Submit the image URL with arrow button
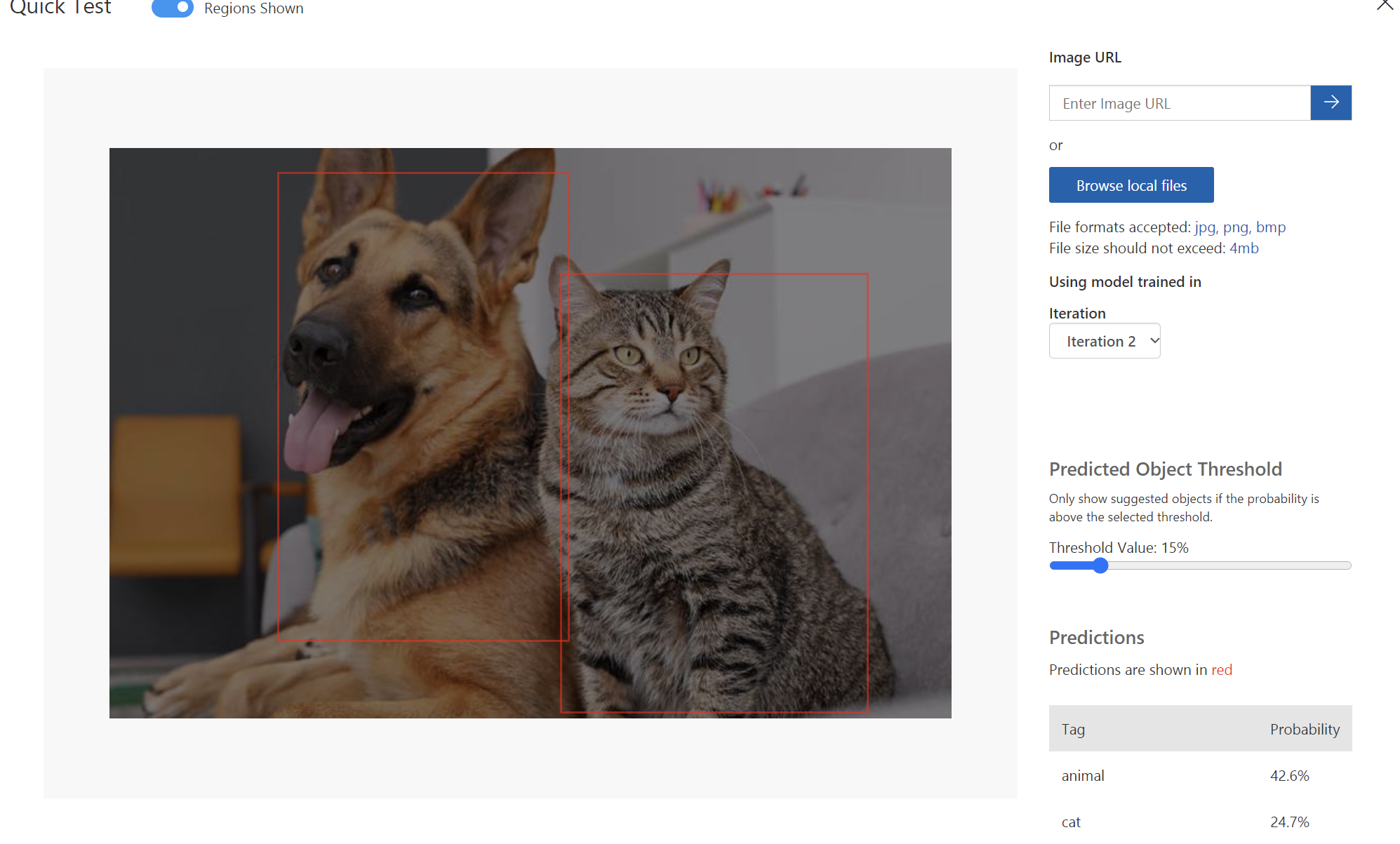This screenshot has height=844, width=1400. pyautogui.click(x=1331, y=102)
